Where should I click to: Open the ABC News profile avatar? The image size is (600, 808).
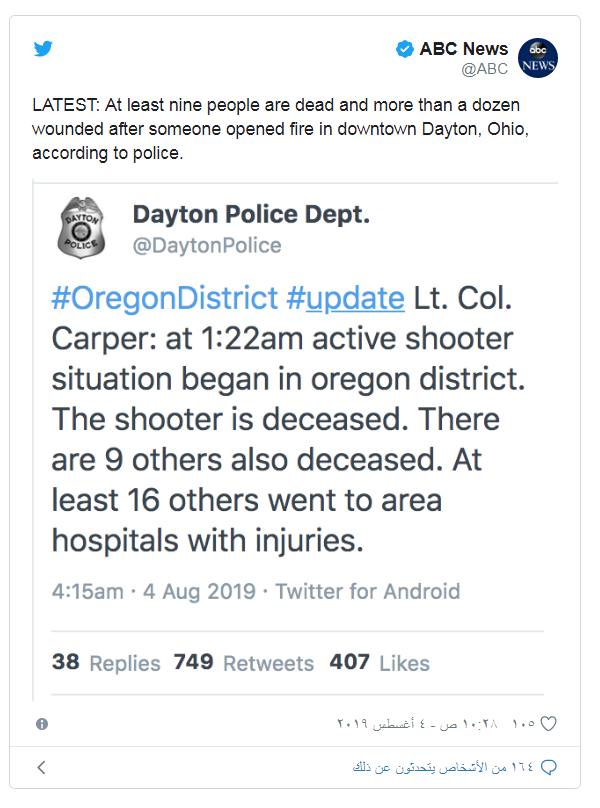pyautogui.click(x=538, y=58)
